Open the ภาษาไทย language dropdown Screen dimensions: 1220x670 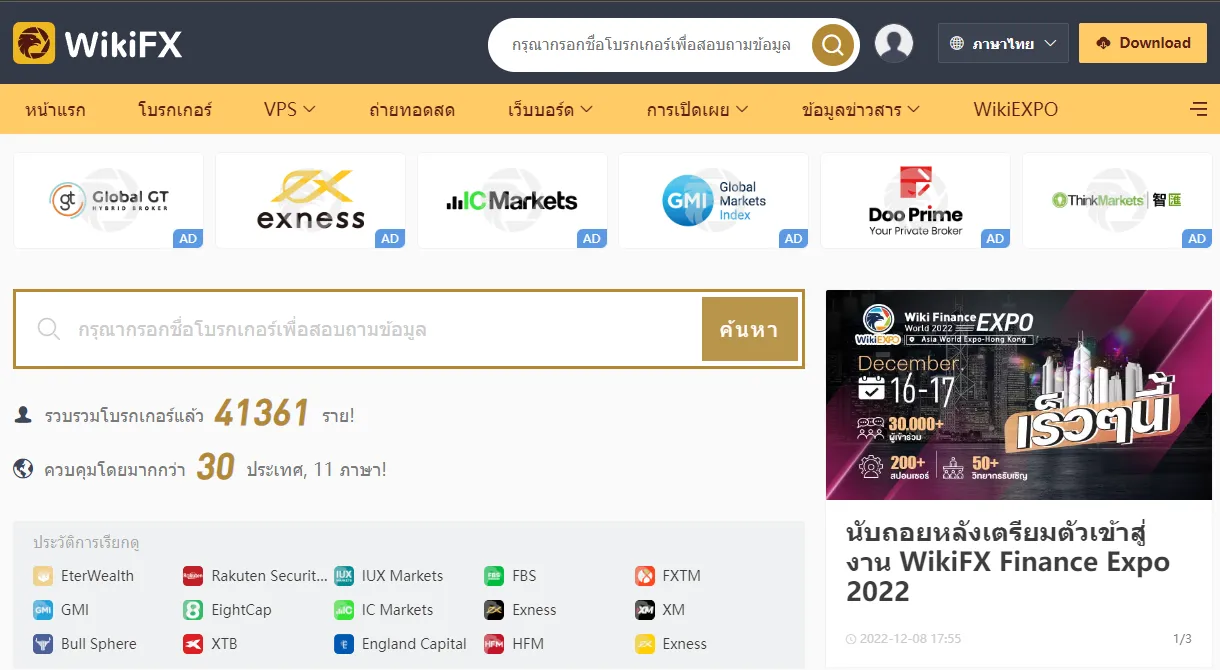coord(1003,44)
